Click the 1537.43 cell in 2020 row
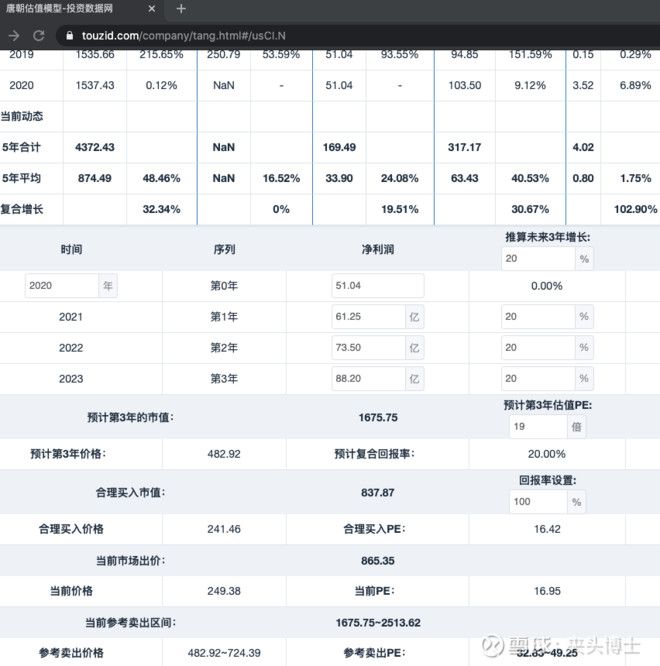The width and height of the screenshot is (660, 666). click(x=95, y=85)
